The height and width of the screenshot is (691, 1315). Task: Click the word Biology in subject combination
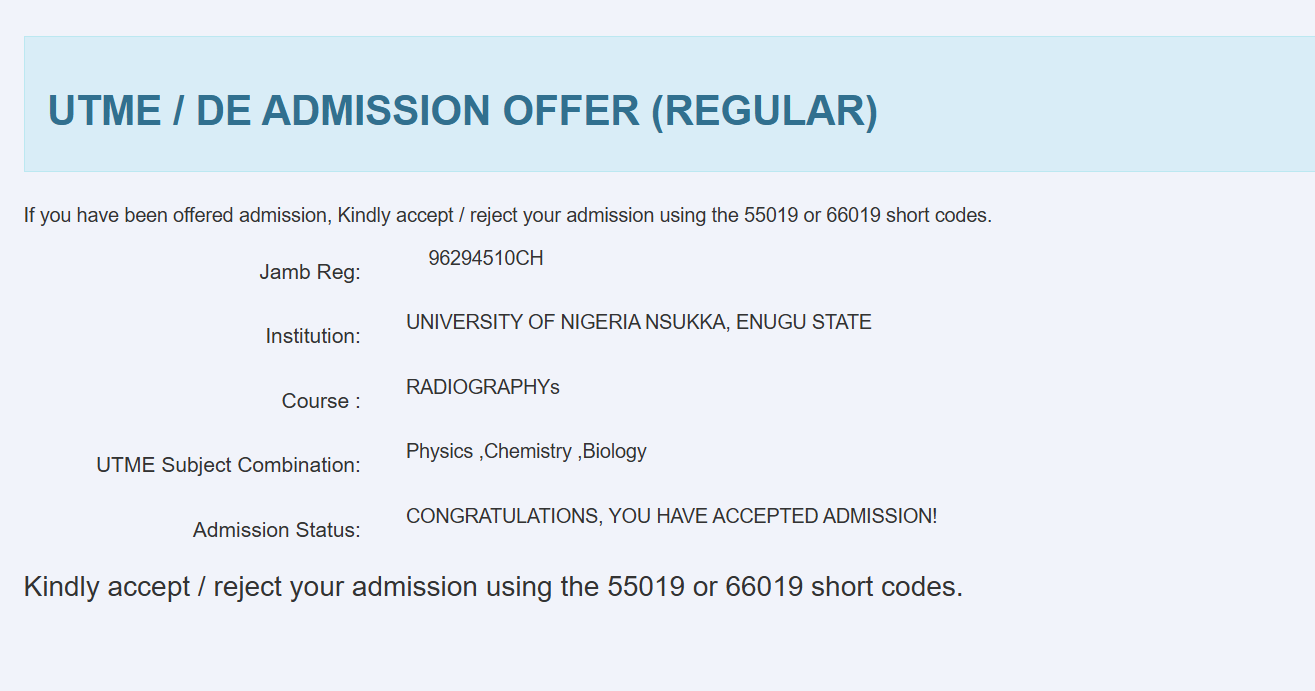tap(614, 451)
